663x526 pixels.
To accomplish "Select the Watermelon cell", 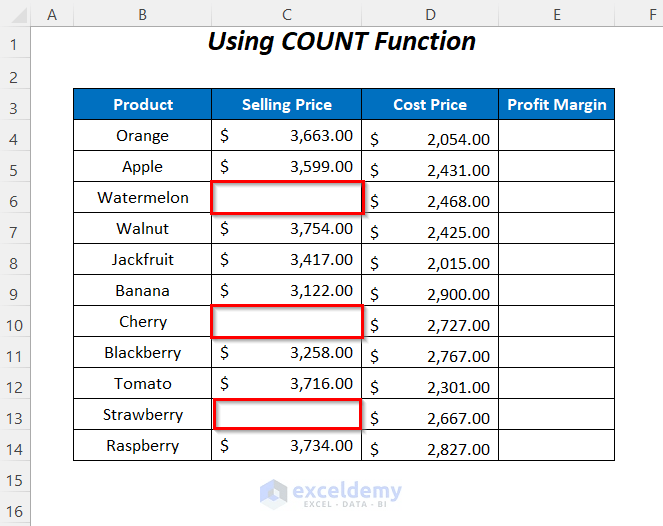I will pyautogui.click(x=142, y=197).
